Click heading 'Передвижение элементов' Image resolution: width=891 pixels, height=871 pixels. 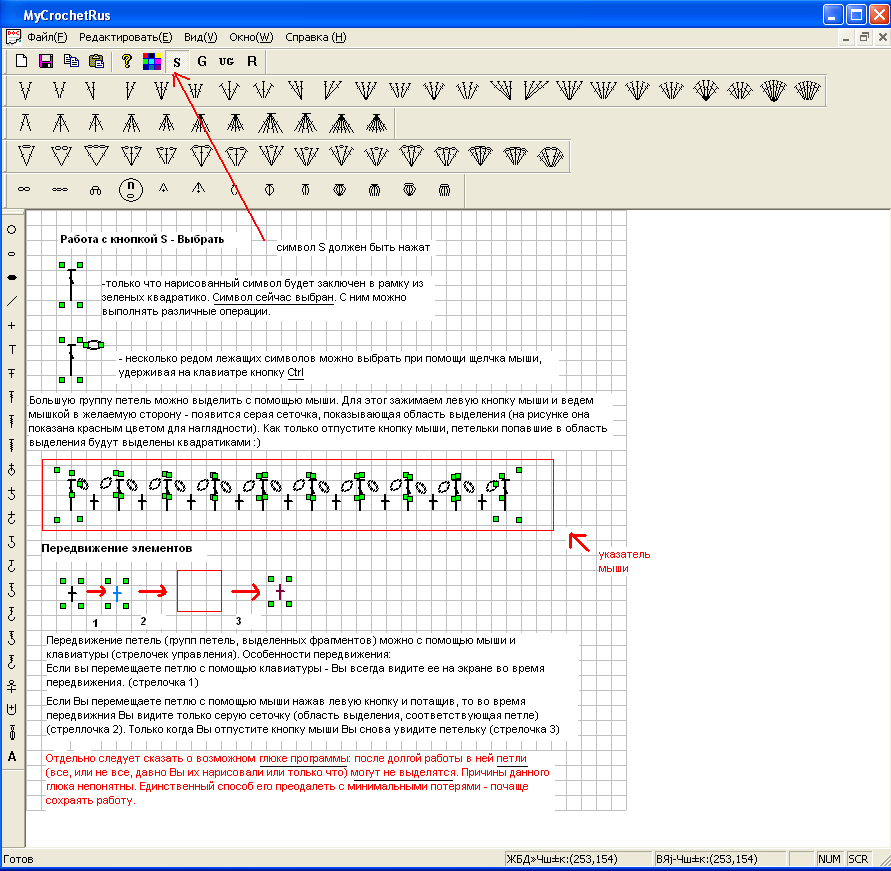coord(116,548)
